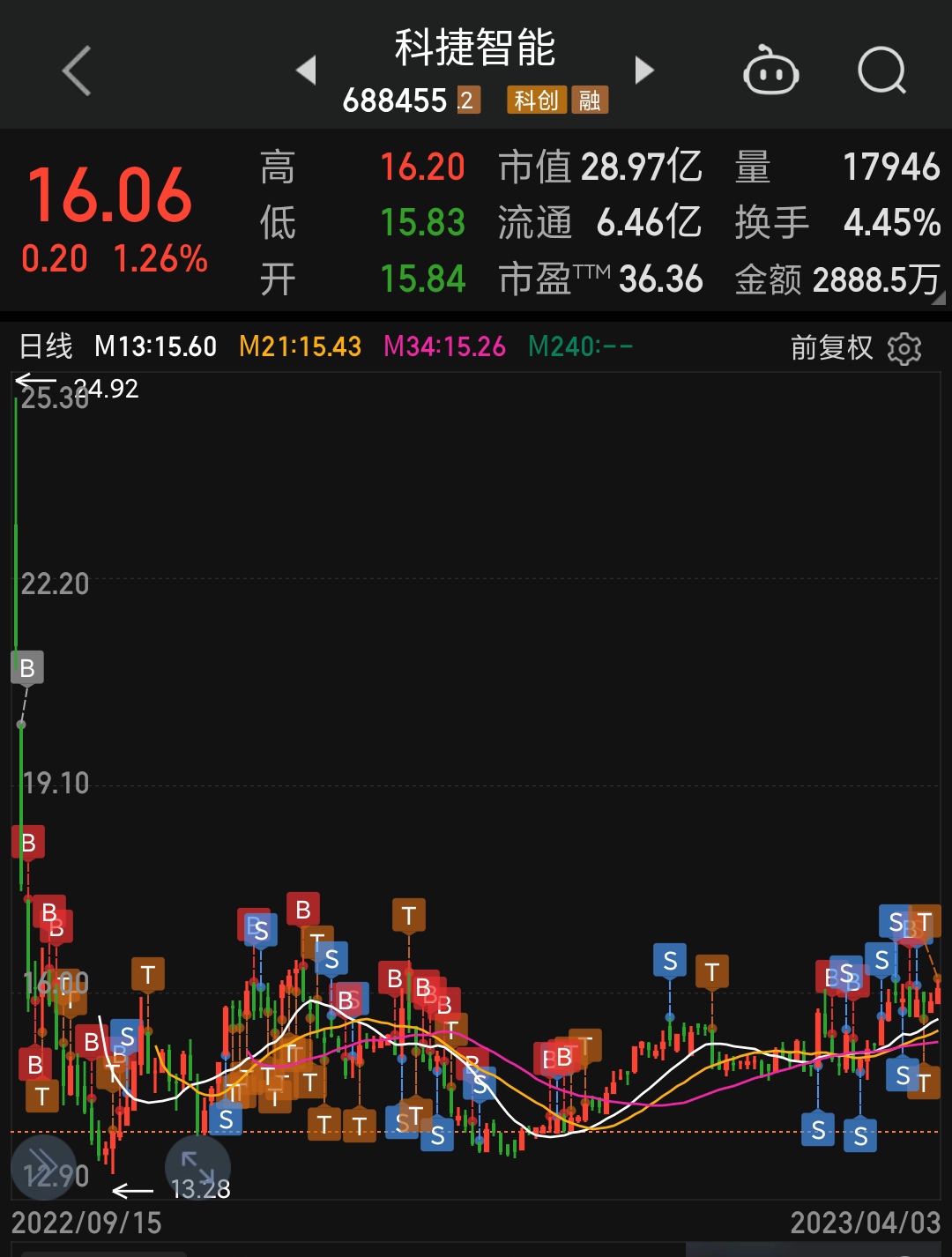This screenshot has height=1257, width=952.
Task: Switch to next stock with right triangle
Action: (x=644, y=70)
